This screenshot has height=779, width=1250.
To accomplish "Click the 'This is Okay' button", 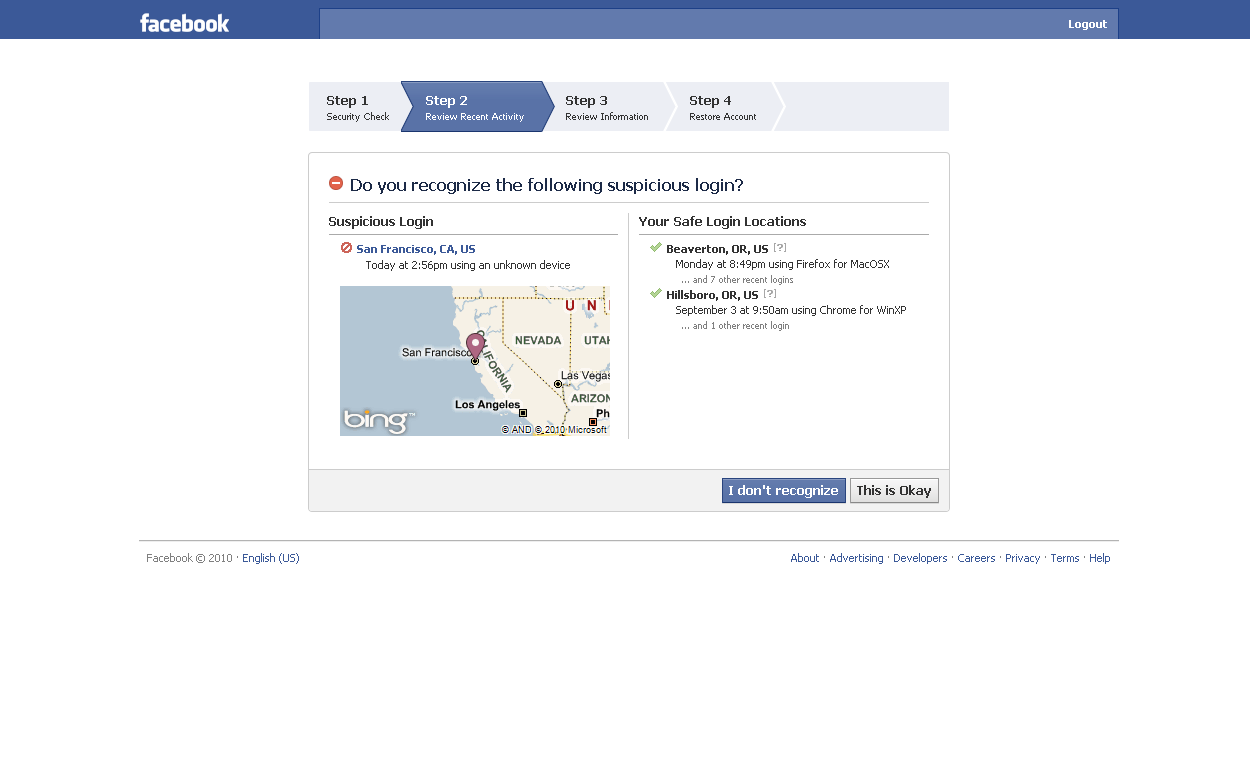I will pos(894,490).
